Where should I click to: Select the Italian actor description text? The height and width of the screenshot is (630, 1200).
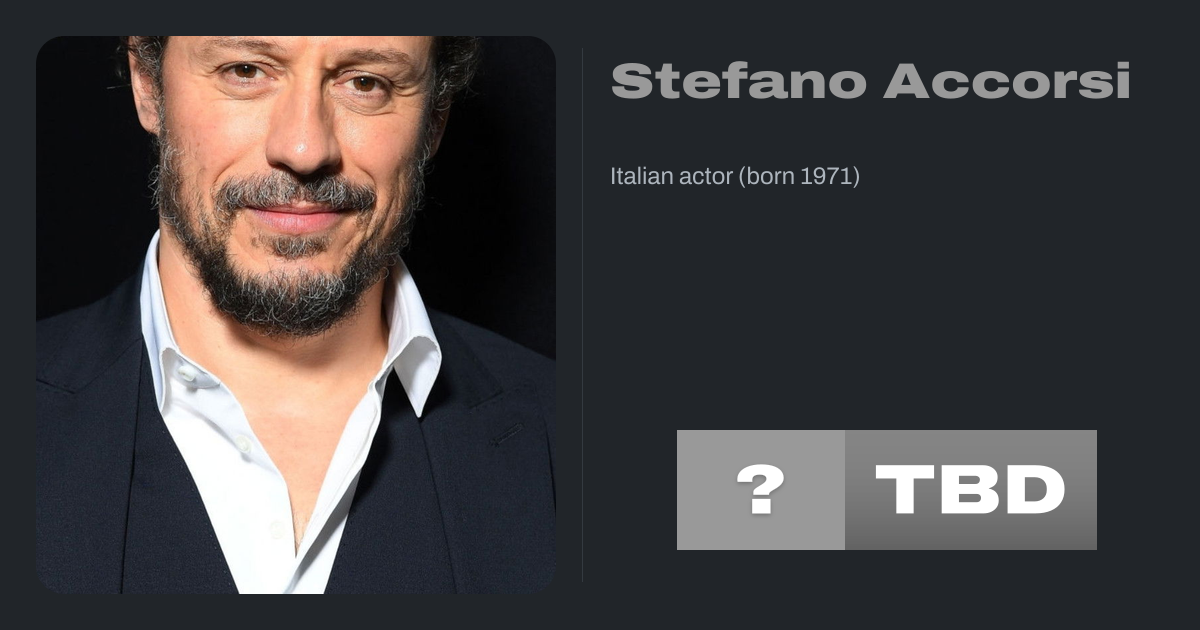[x=735, y=177]
